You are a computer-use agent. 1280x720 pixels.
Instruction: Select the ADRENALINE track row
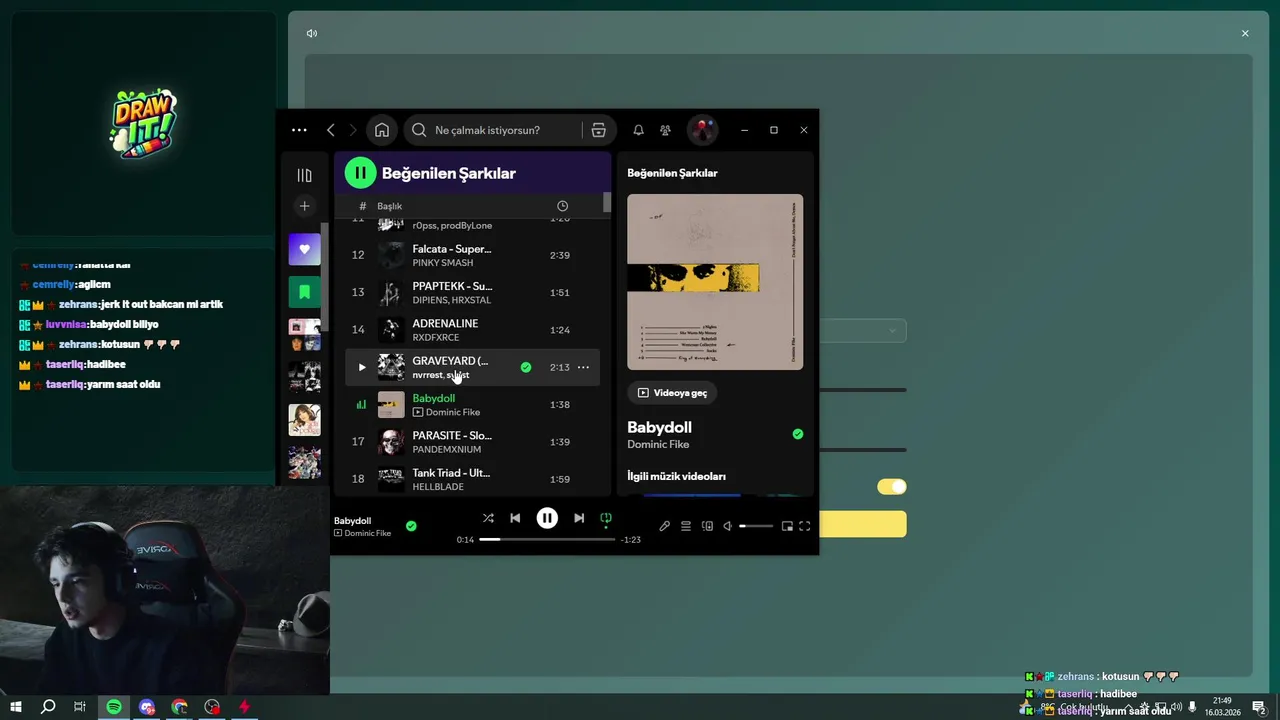(x=472, y=330)
